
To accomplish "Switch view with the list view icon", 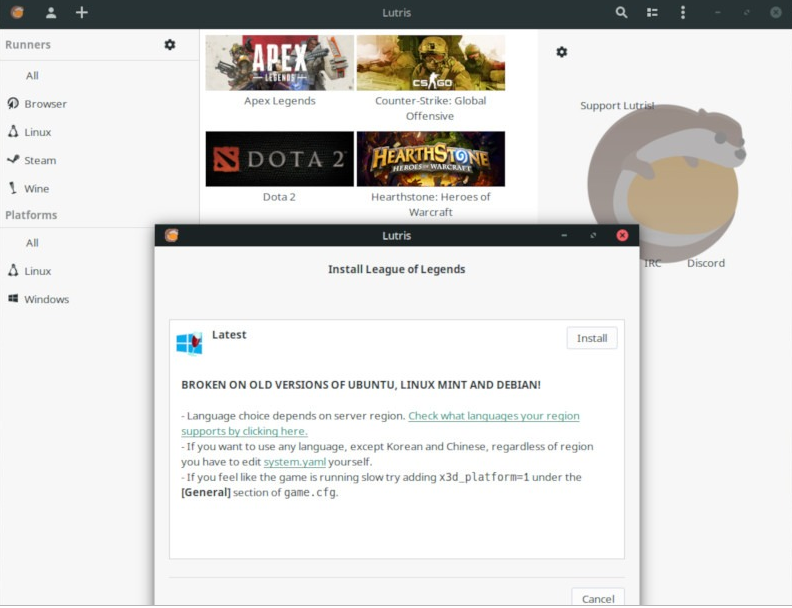I will tap(652, 13).
